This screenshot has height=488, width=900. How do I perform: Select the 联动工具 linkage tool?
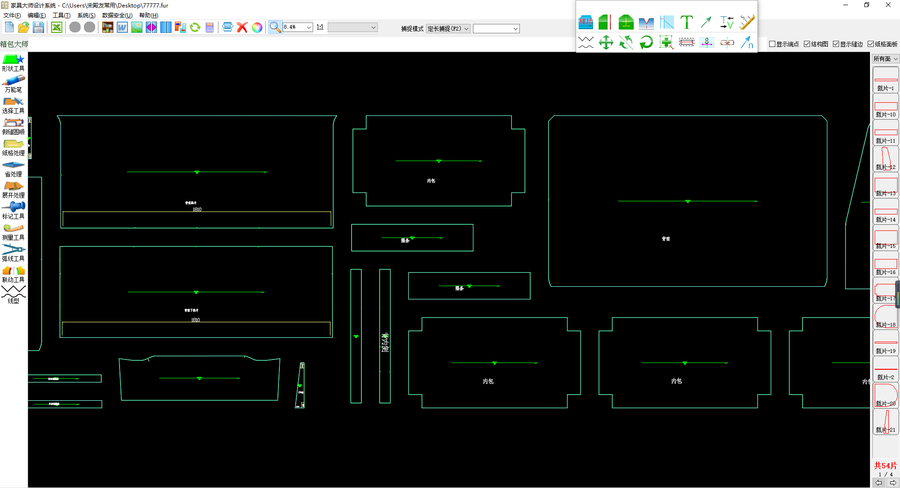coord(13,274)
